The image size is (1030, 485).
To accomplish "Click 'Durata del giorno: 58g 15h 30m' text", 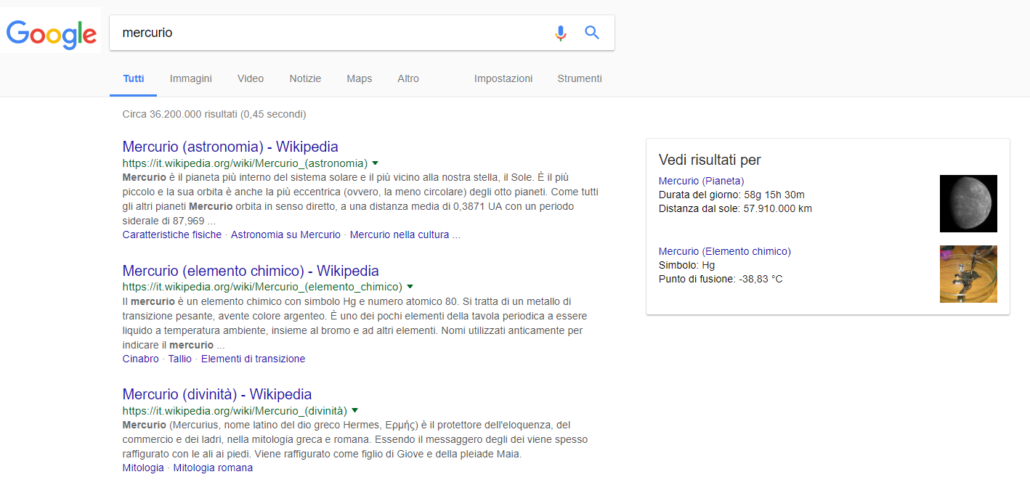I will tap(732, 195).
